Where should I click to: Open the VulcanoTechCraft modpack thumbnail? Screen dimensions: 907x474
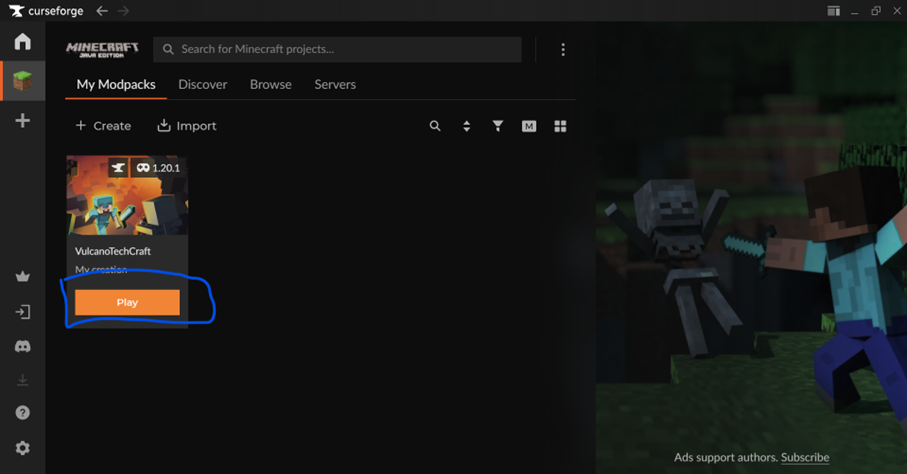point(127,195)
